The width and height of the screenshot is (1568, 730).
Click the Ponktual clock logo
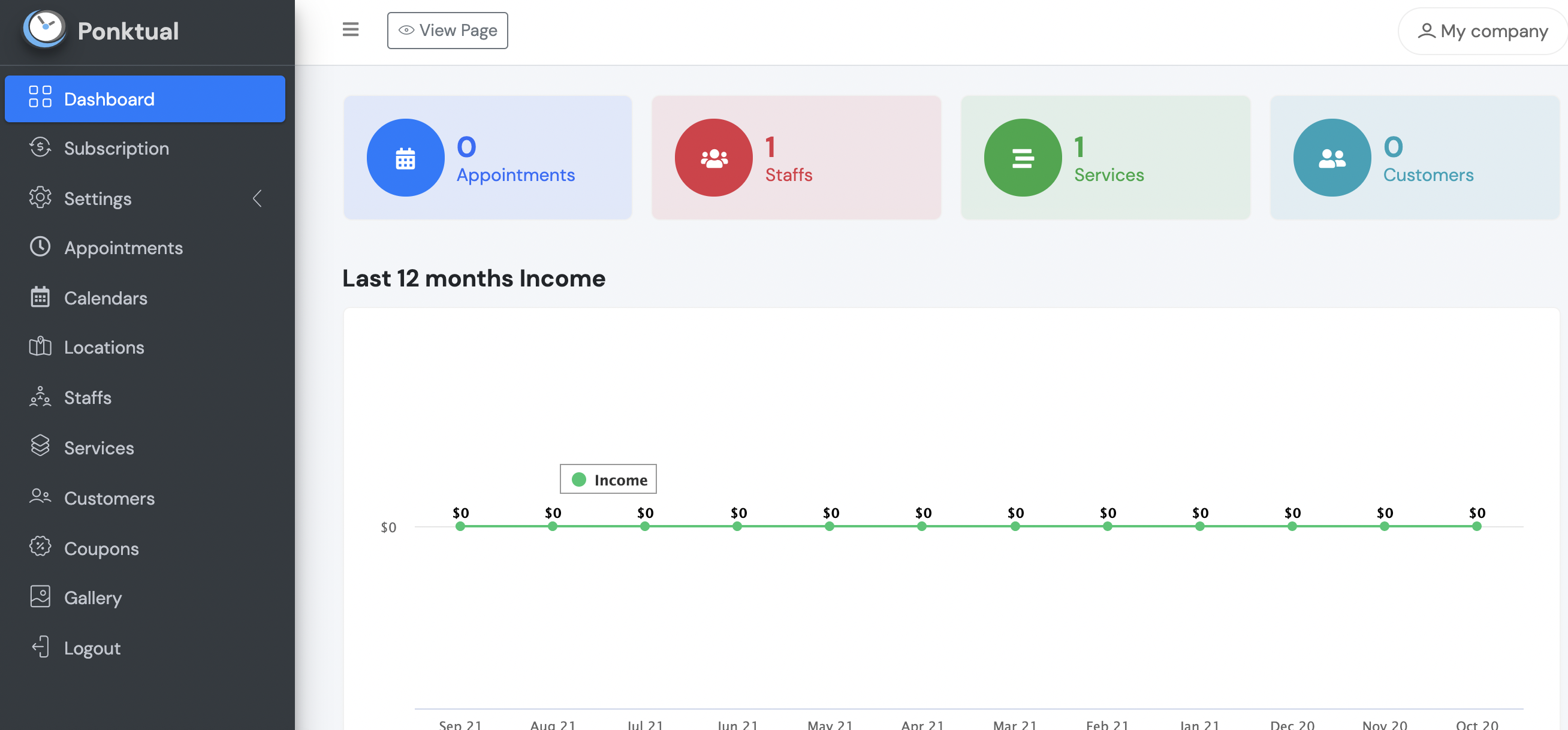tap(44, 29)
